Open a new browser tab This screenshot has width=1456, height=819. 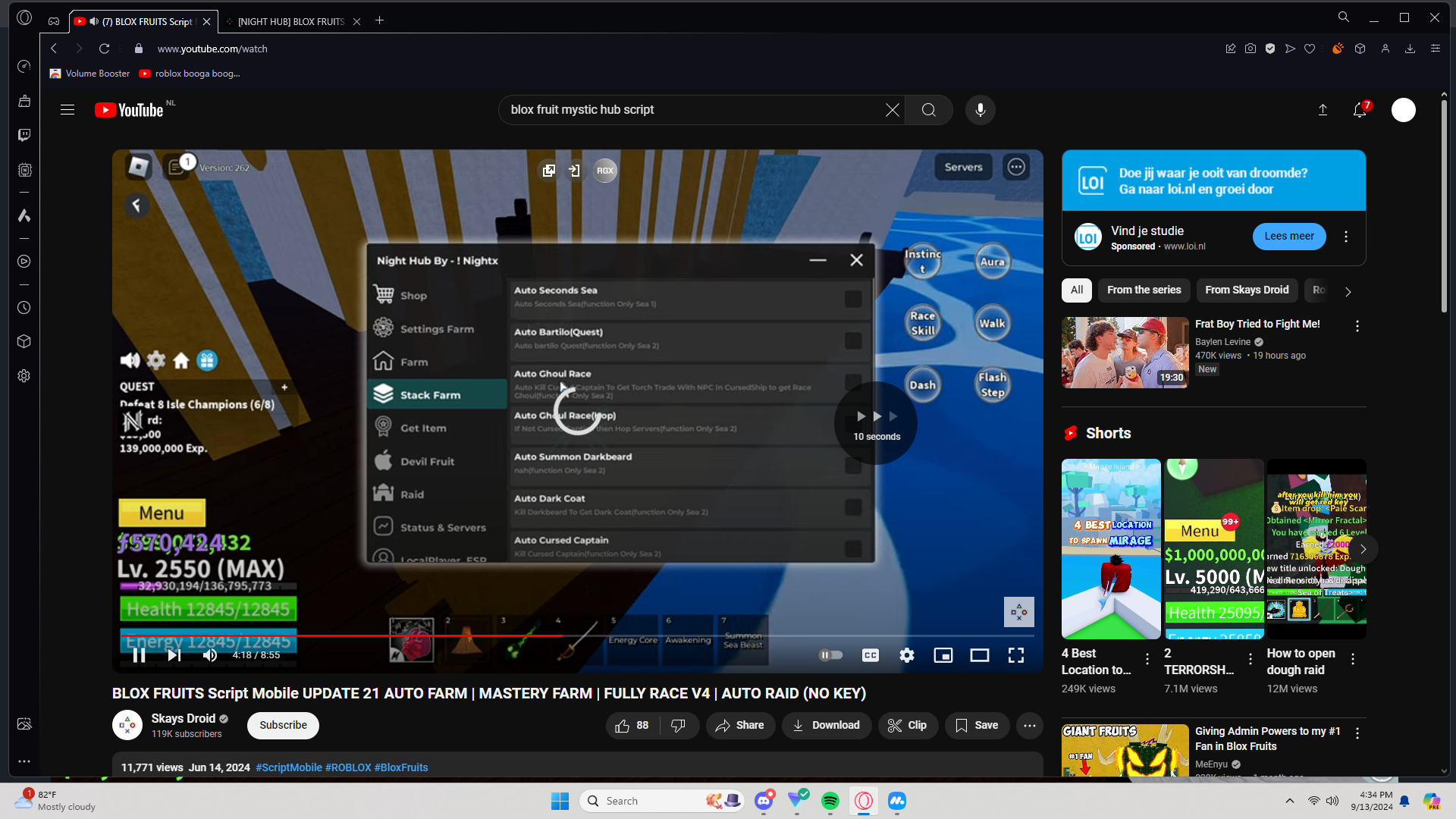tap(380, 20)
